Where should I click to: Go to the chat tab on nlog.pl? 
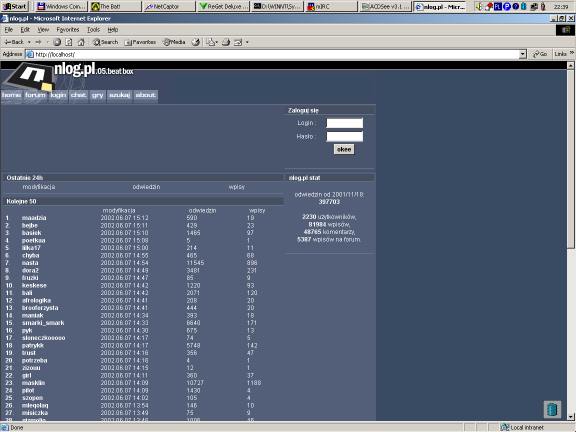pyautogui.click(x=79, y=96)
